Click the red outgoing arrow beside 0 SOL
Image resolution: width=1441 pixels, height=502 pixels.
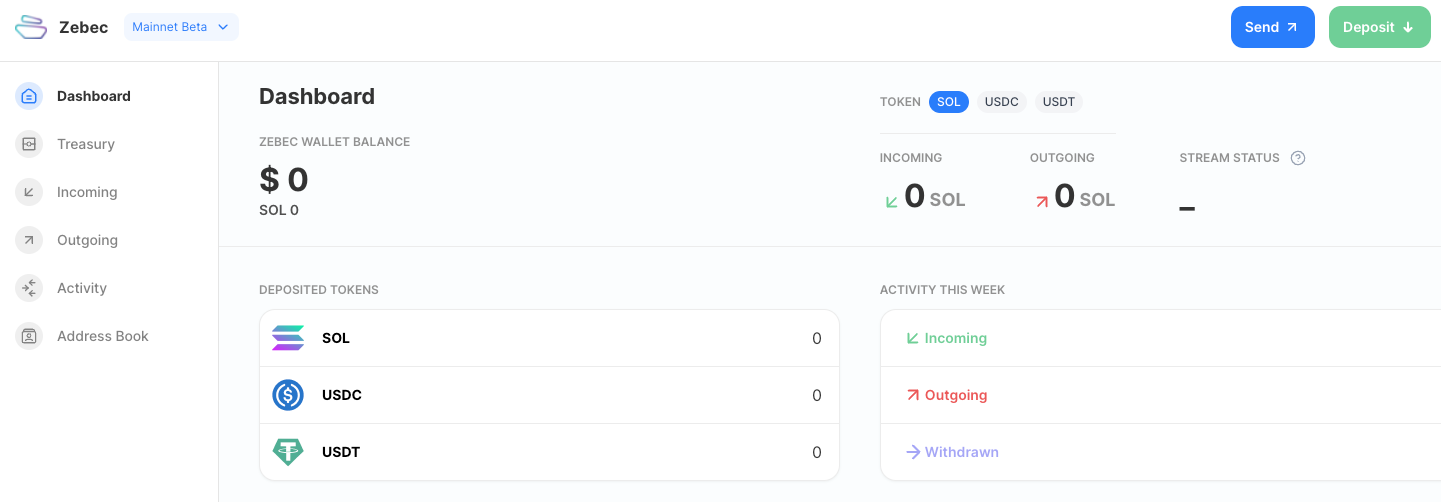click(1041, 201)
